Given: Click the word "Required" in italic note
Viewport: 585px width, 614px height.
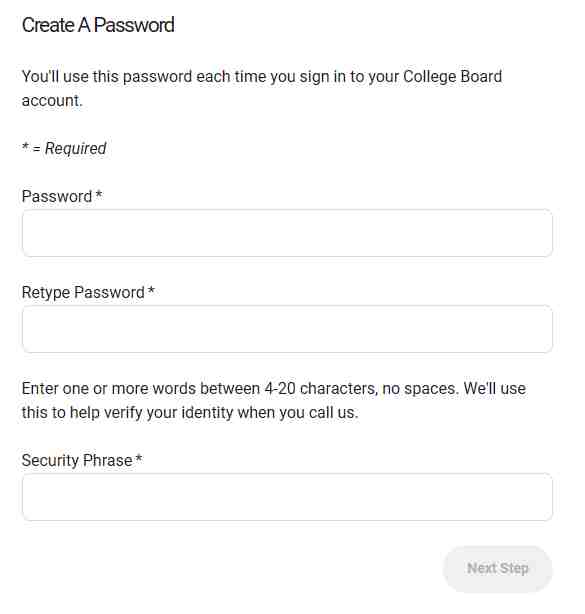Looking at the screenshot, I should point(76,148).
